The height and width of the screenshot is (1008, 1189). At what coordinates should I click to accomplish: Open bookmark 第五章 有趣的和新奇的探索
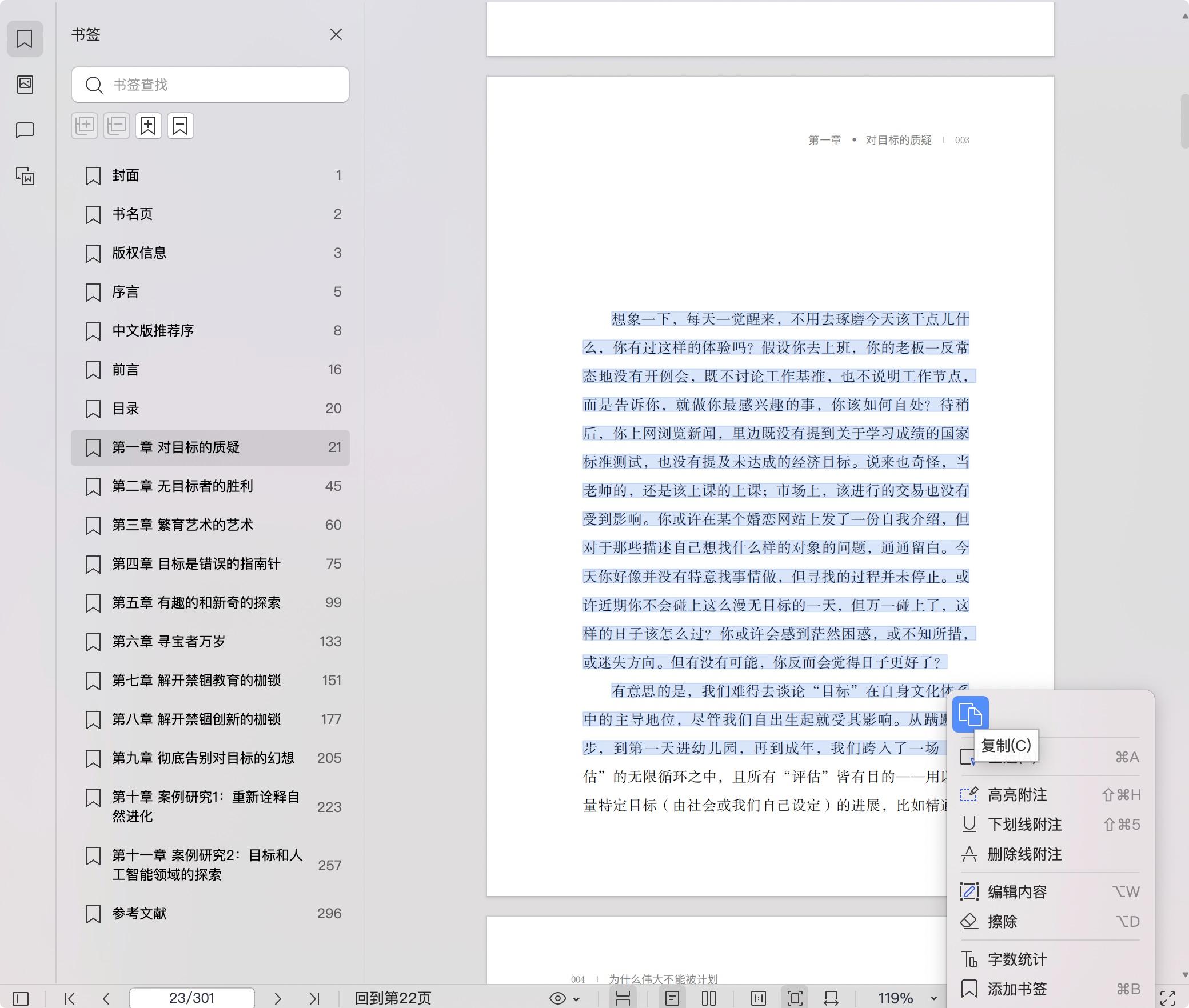[x=196, y=603]
